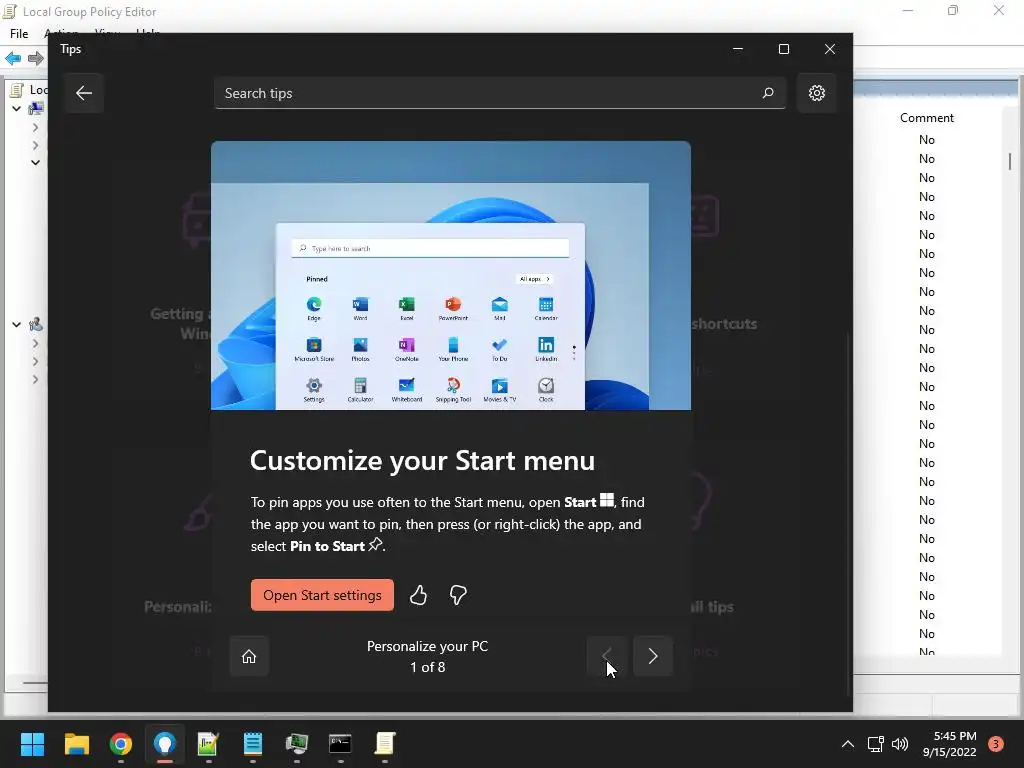Image resolution: width=1024 pixels, height=768 pixels.
Task: Show the next tip
Action: click(652, 656)
